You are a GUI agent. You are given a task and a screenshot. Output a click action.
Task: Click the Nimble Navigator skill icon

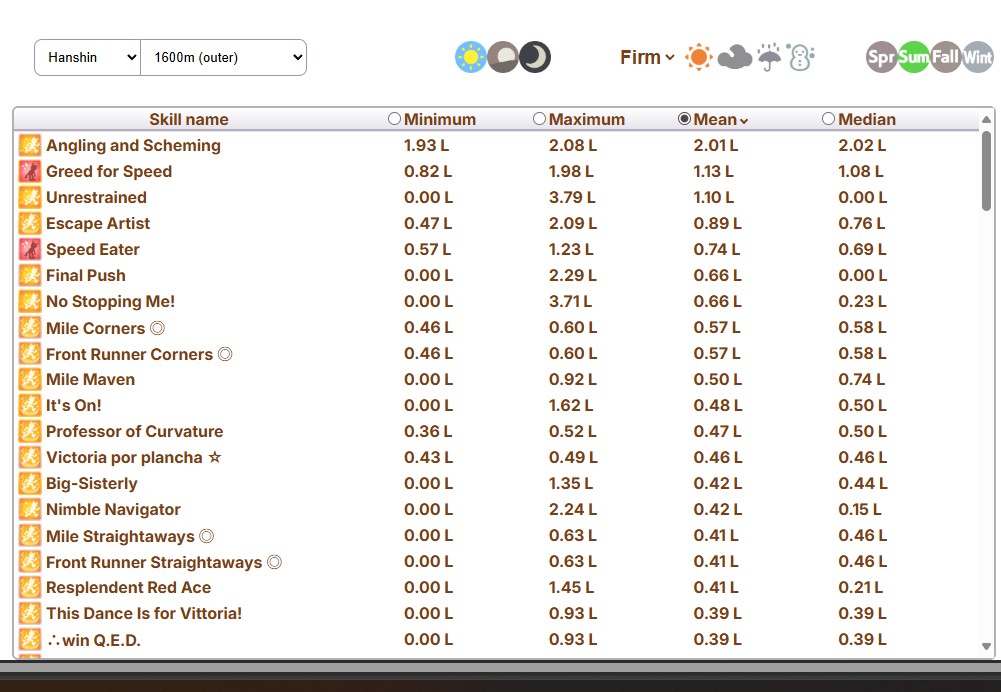(x=29, y=509)
